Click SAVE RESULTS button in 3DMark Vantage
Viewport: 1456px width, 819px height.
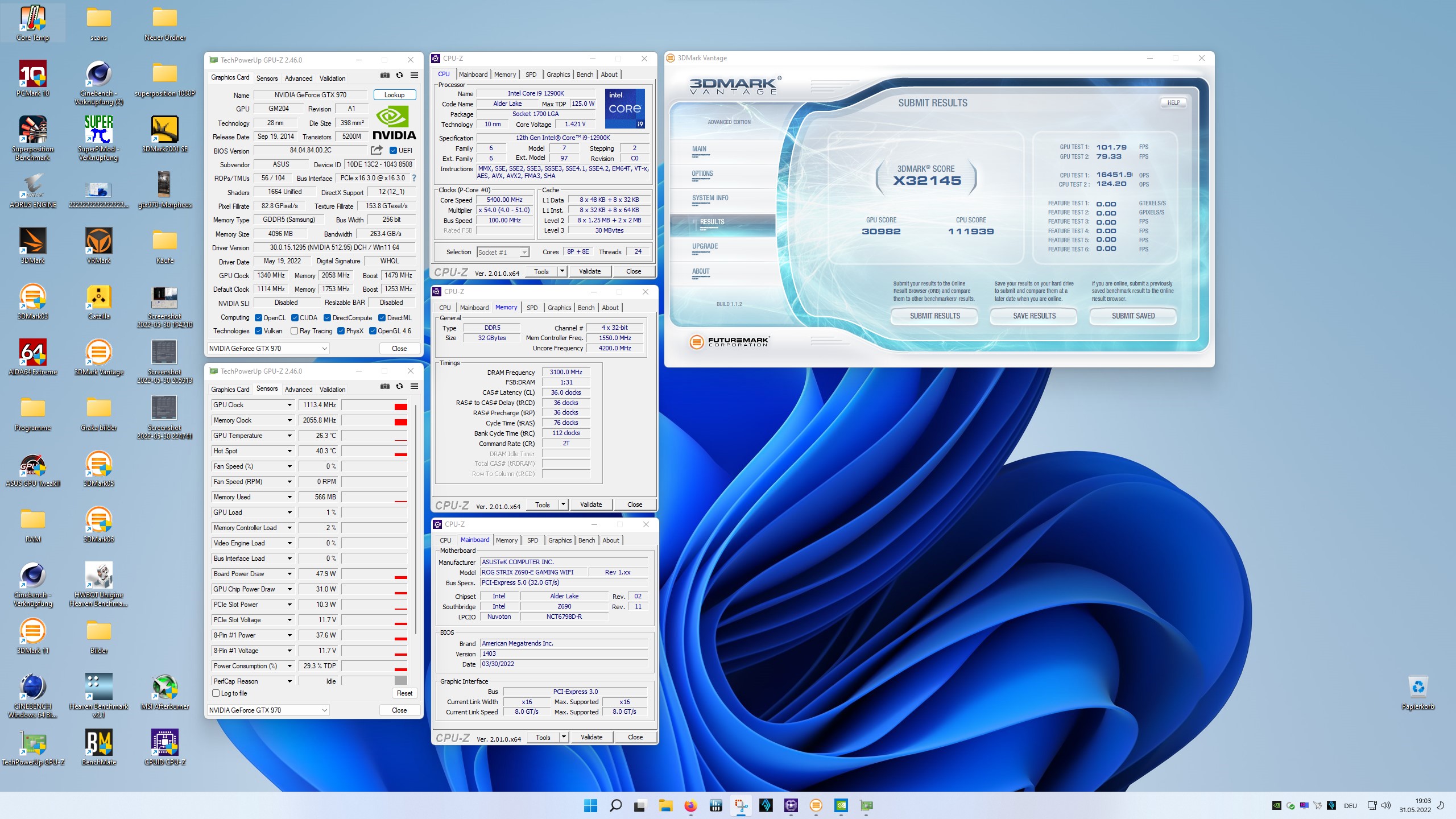(x=1034, y=316)
